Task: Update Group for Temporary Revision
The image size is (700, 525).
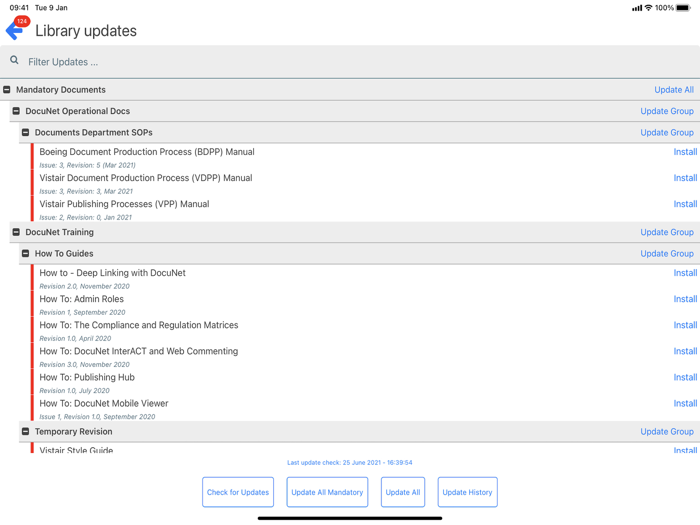Action: tap(667, 432)
